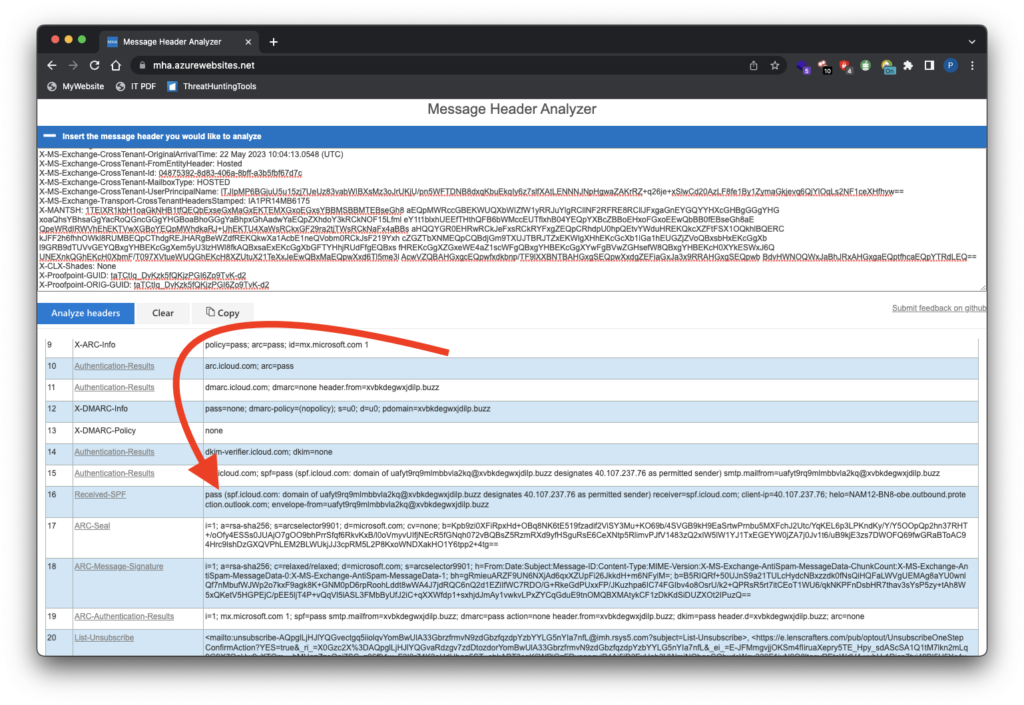Click the Clear button
1024x705 pixels.
(x=163, y=313)
